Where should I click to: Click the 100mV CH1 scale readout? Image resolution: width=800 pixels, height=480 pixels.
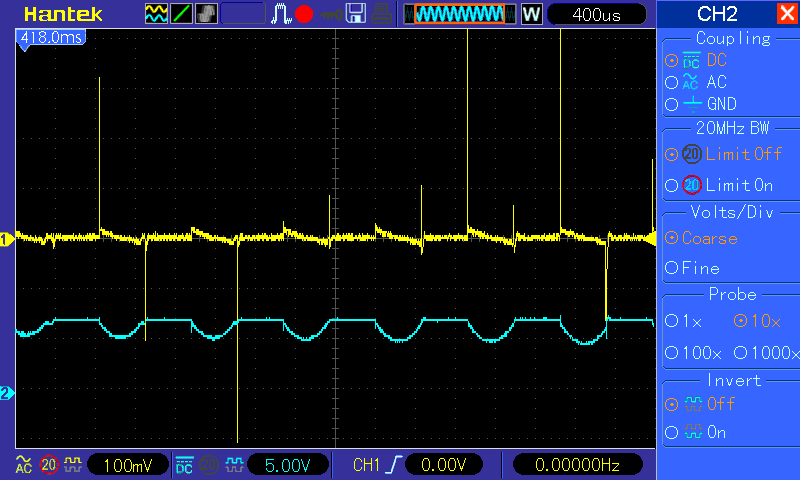click(x=128, y=465)
